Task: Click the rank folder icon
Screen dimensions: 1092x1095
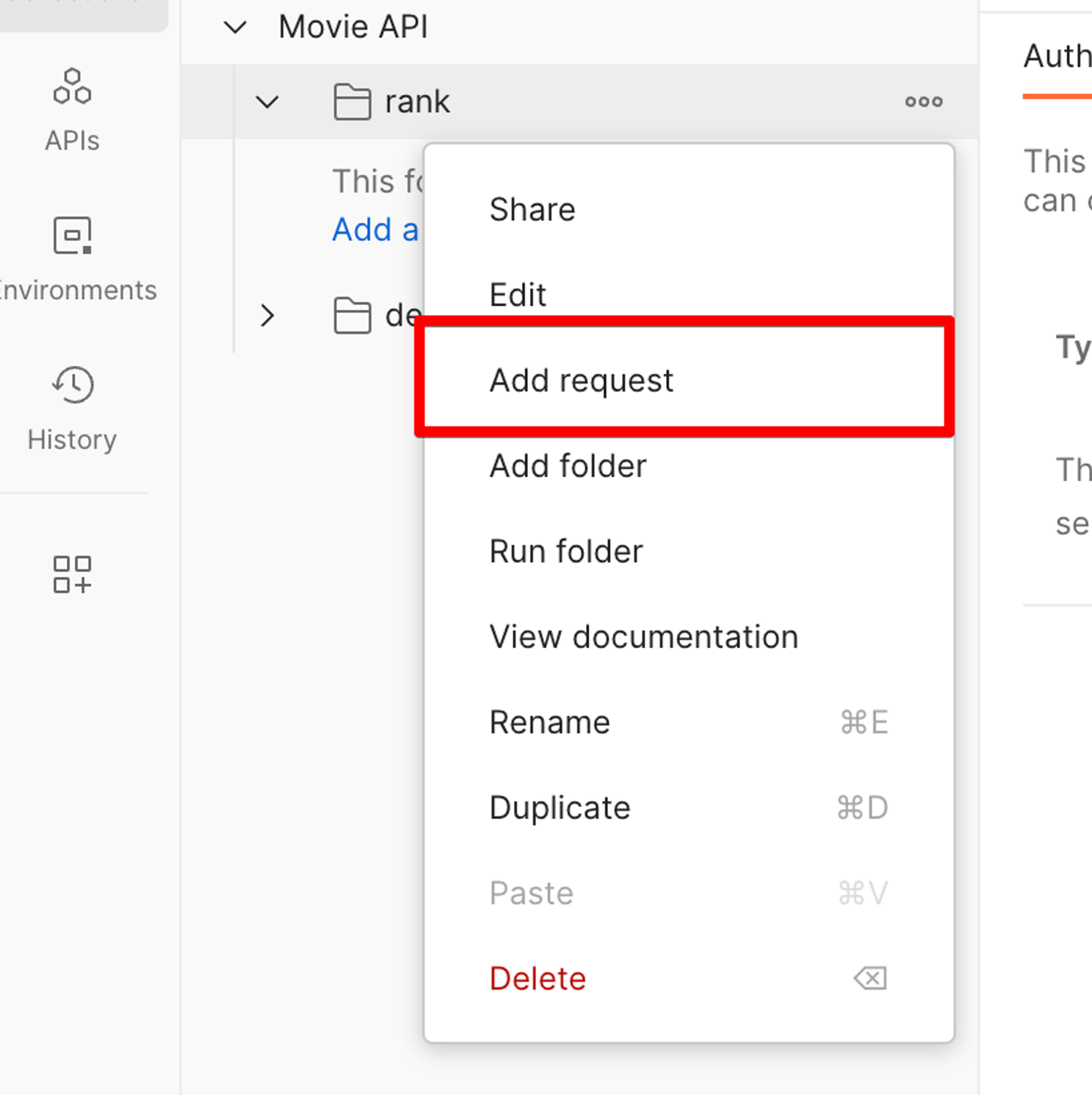Action: tap(352, 102)
